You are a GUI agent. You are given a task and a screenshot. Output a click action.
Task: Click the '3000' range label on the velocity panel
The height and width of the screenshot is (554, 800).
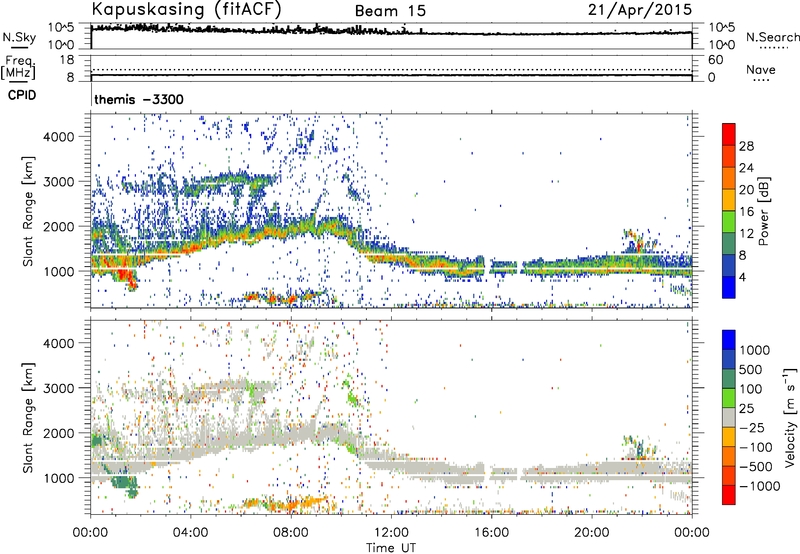(x=58, y=388)
